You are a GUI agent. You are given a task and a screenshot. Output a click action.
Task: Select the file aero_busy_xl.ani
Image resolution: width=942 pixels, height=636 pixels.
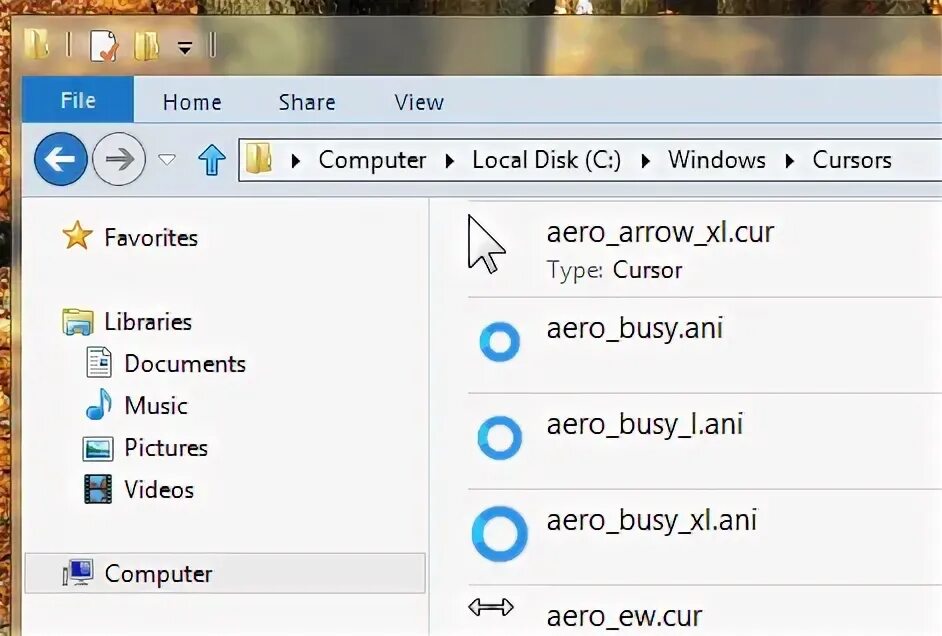tap(652, 521)
